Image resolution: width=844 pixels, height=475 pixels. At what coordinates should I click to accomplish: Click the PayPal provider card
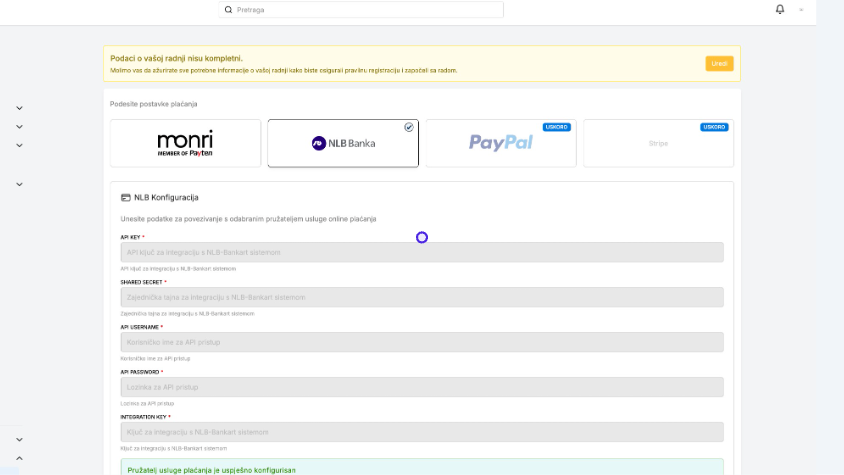pyautogui.click(x=501, y=143)
